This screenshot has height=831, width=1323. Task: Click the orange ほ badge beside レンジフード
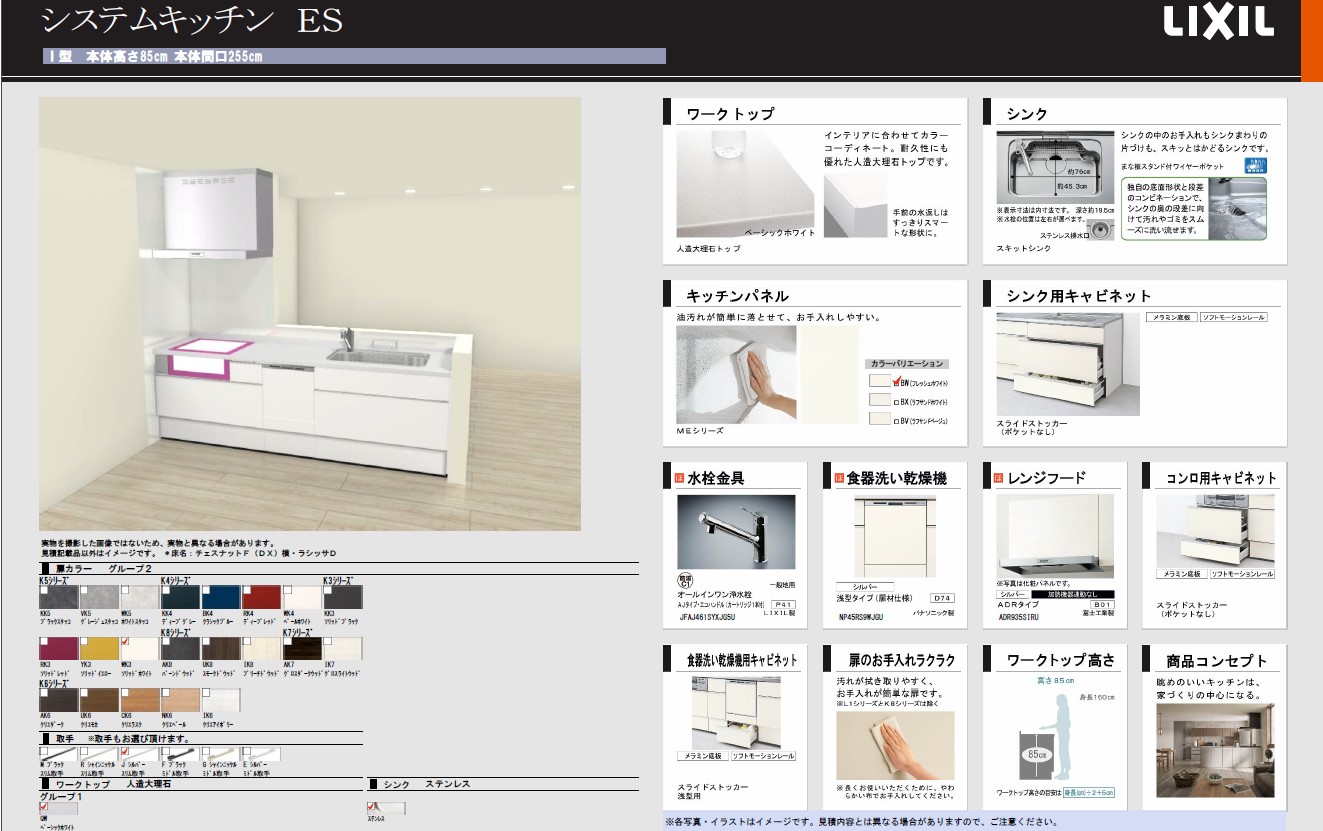pyautogui.click(x=999, y=479)
